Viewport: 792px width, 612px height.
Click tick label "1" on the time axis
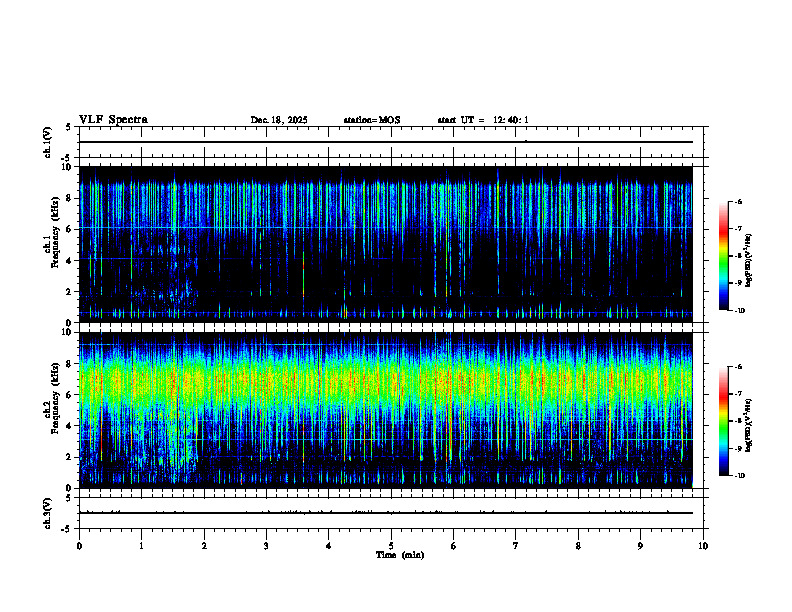141,546
